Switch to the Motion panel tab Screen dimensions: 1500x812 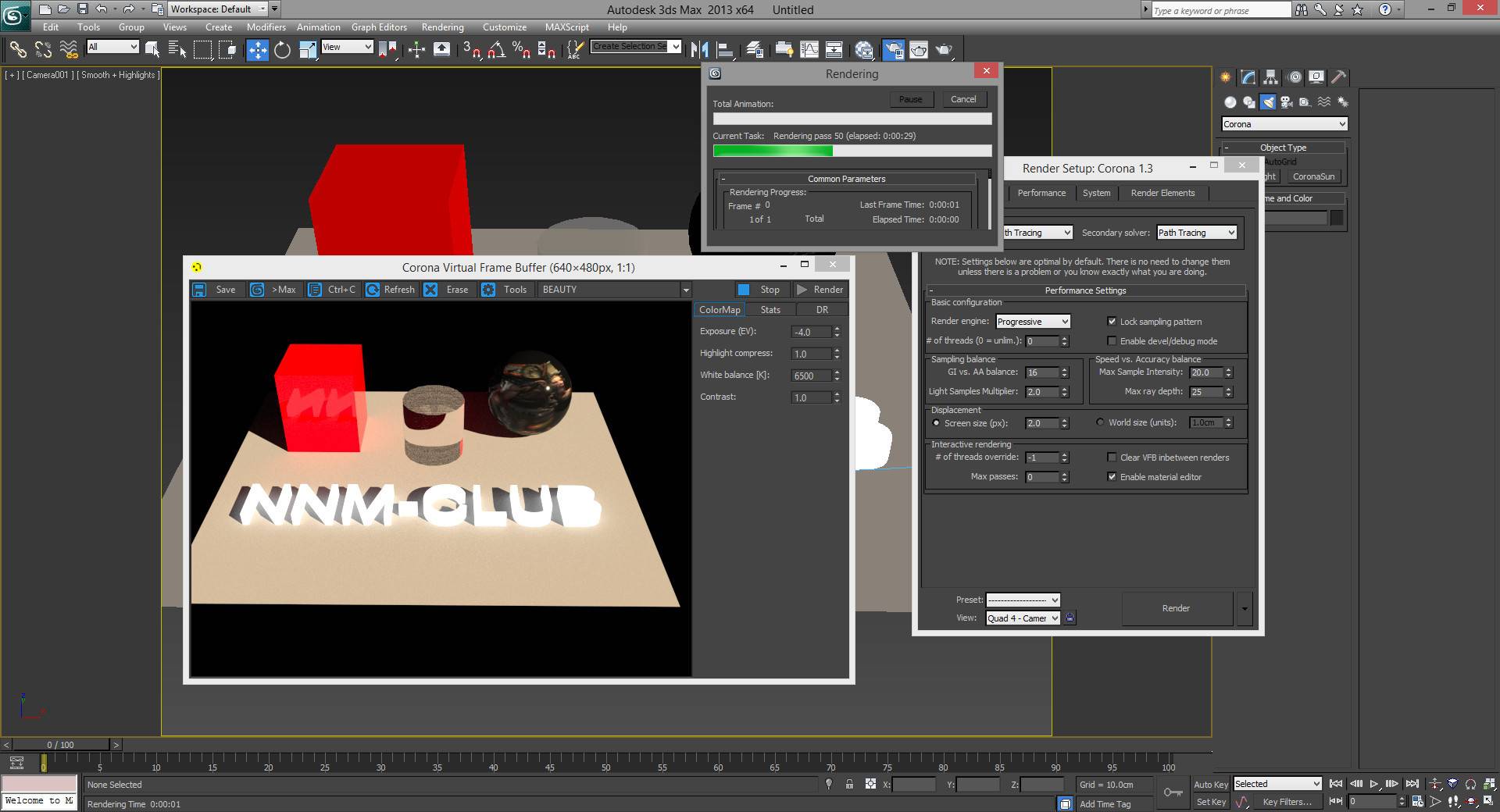1295,77
